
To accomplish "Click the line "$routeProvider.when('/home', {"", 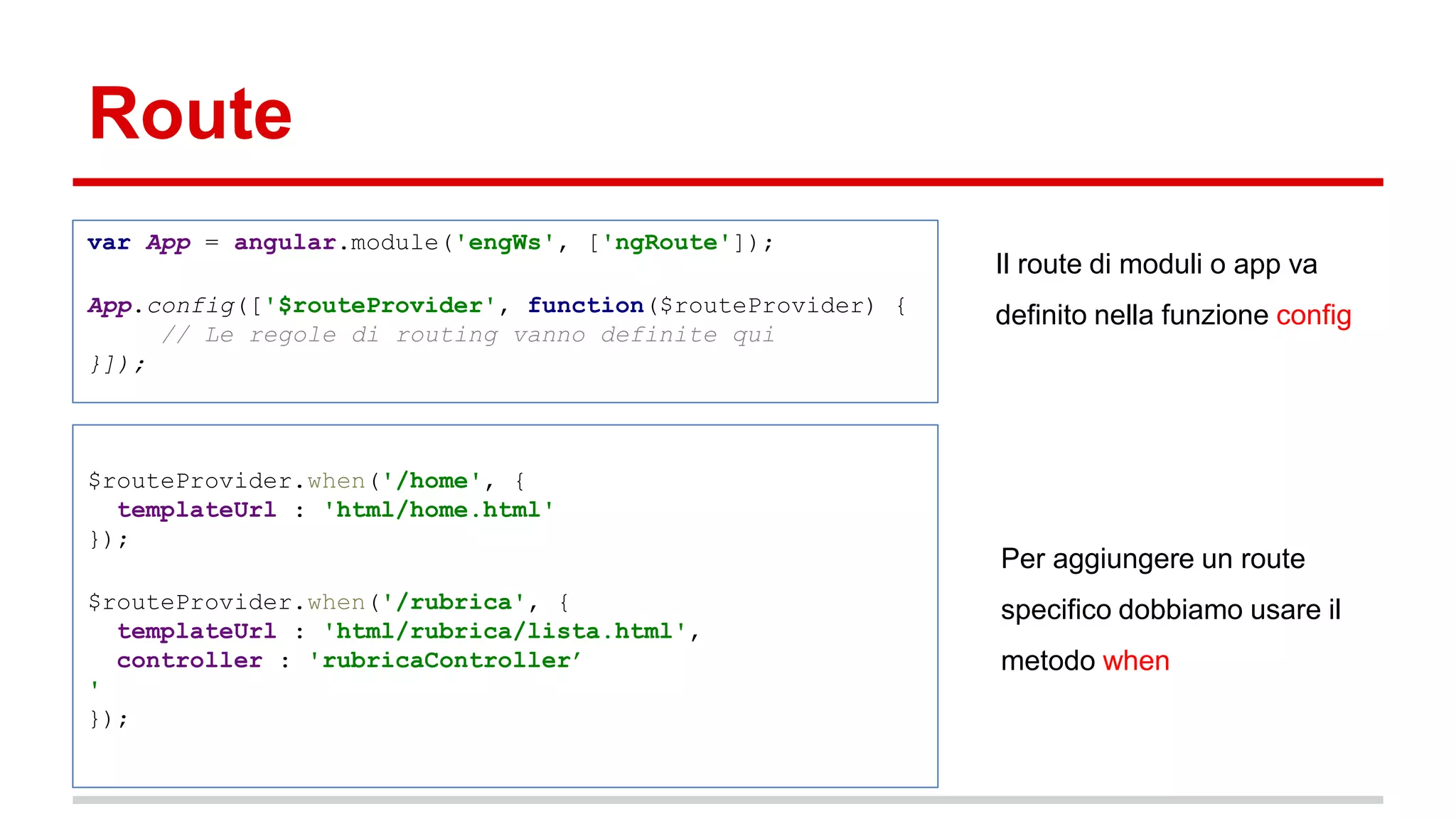I will tap(306, 481).
